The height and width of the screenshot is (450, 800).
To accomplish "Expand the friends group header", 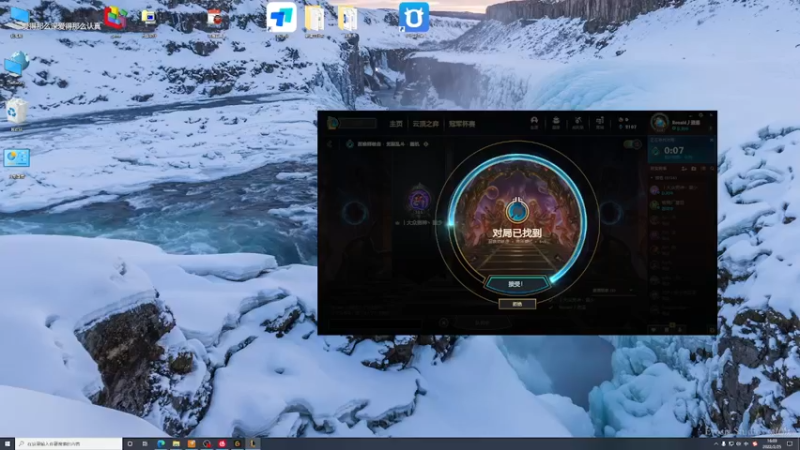I will coord(664,178).
